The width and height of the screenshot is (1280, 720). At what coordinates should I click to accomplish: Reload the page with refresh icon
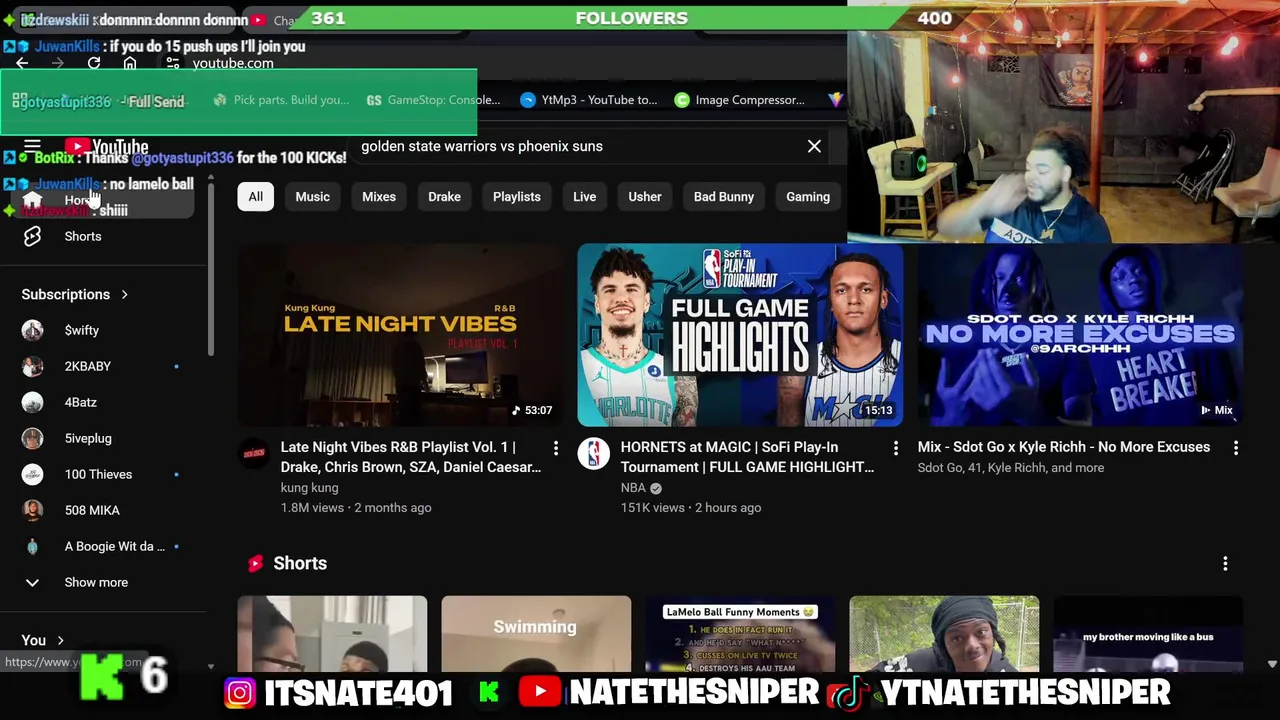94,63
